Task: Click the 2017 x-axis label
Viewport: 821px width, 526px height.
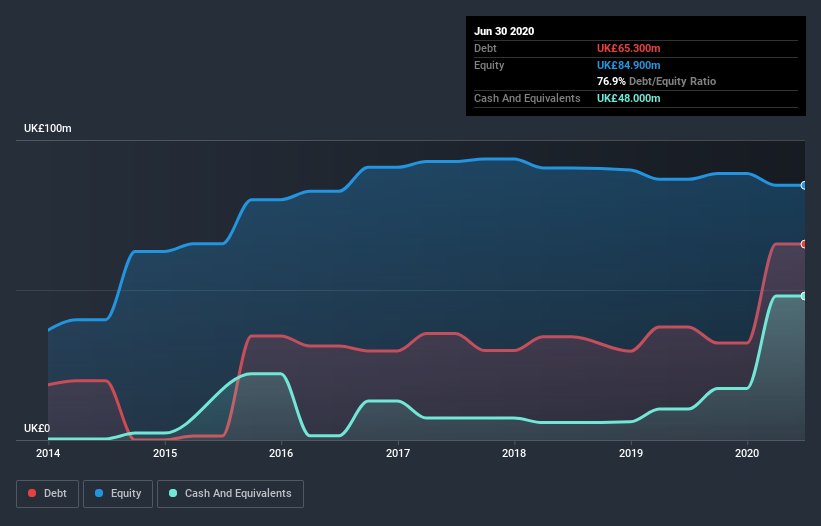Action: [x=398, y=453]
